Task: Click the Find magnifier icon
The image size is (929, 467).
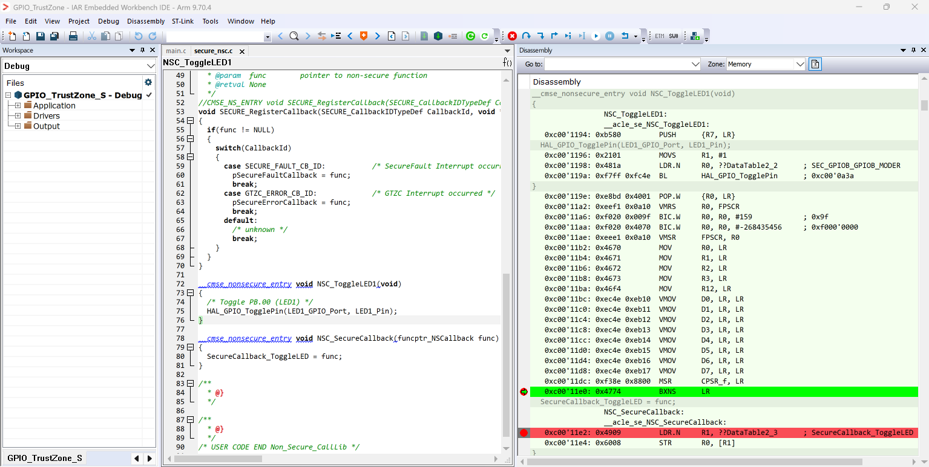Action: tap(294, 36)
